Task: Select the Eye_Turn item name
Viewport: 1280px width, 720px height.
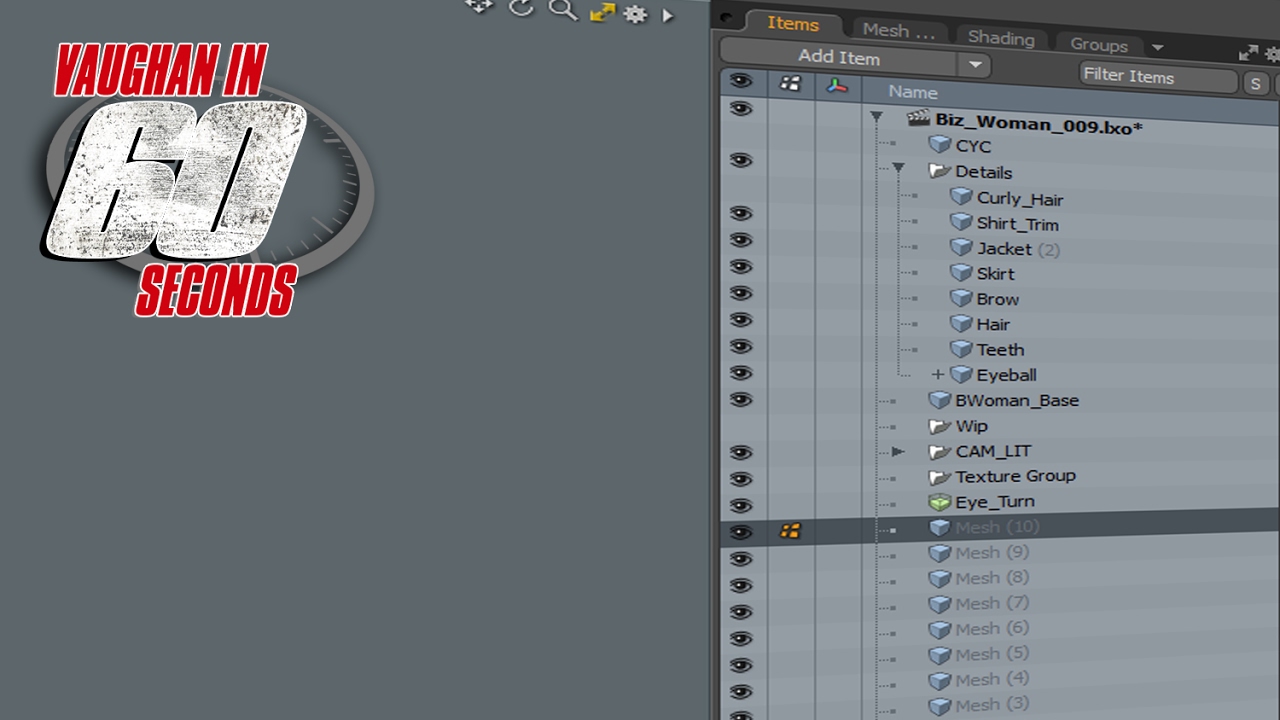Action: (994, 501)
